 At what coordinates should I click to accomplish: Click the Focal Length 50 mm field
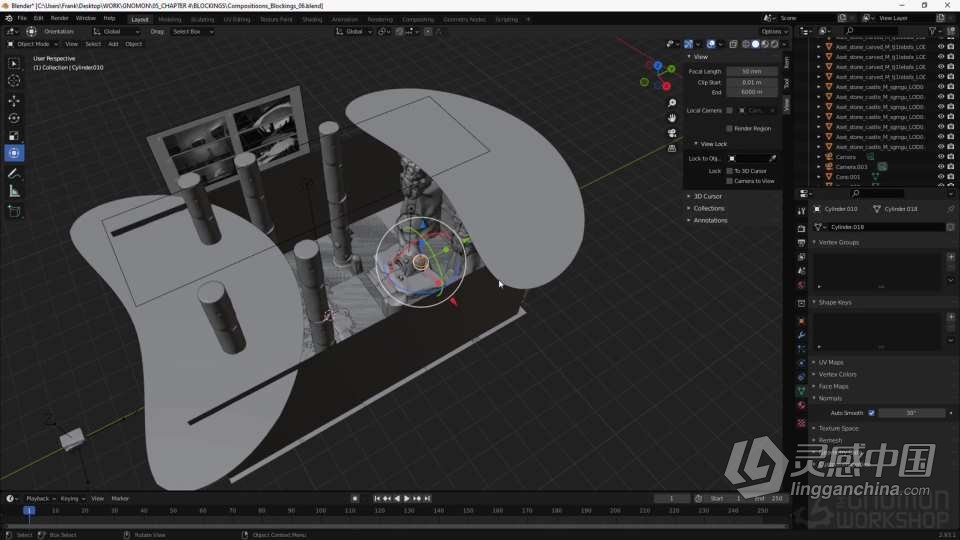click(752, 72)
